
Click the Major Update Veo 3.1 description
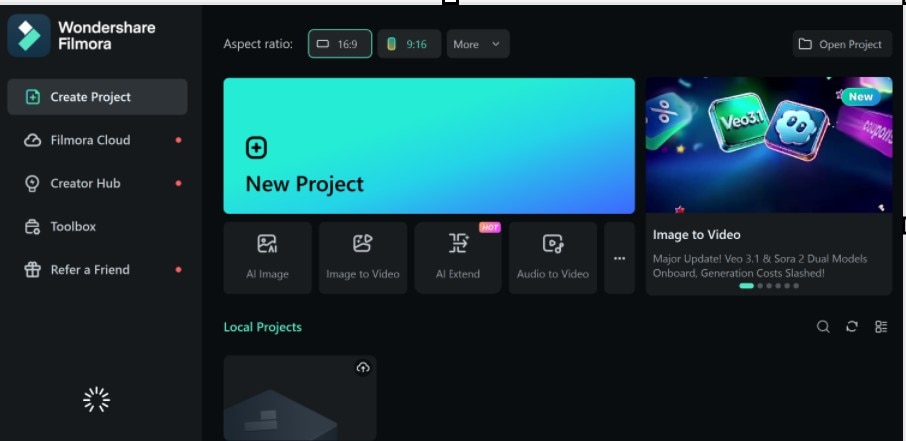[x=760, y=266]
